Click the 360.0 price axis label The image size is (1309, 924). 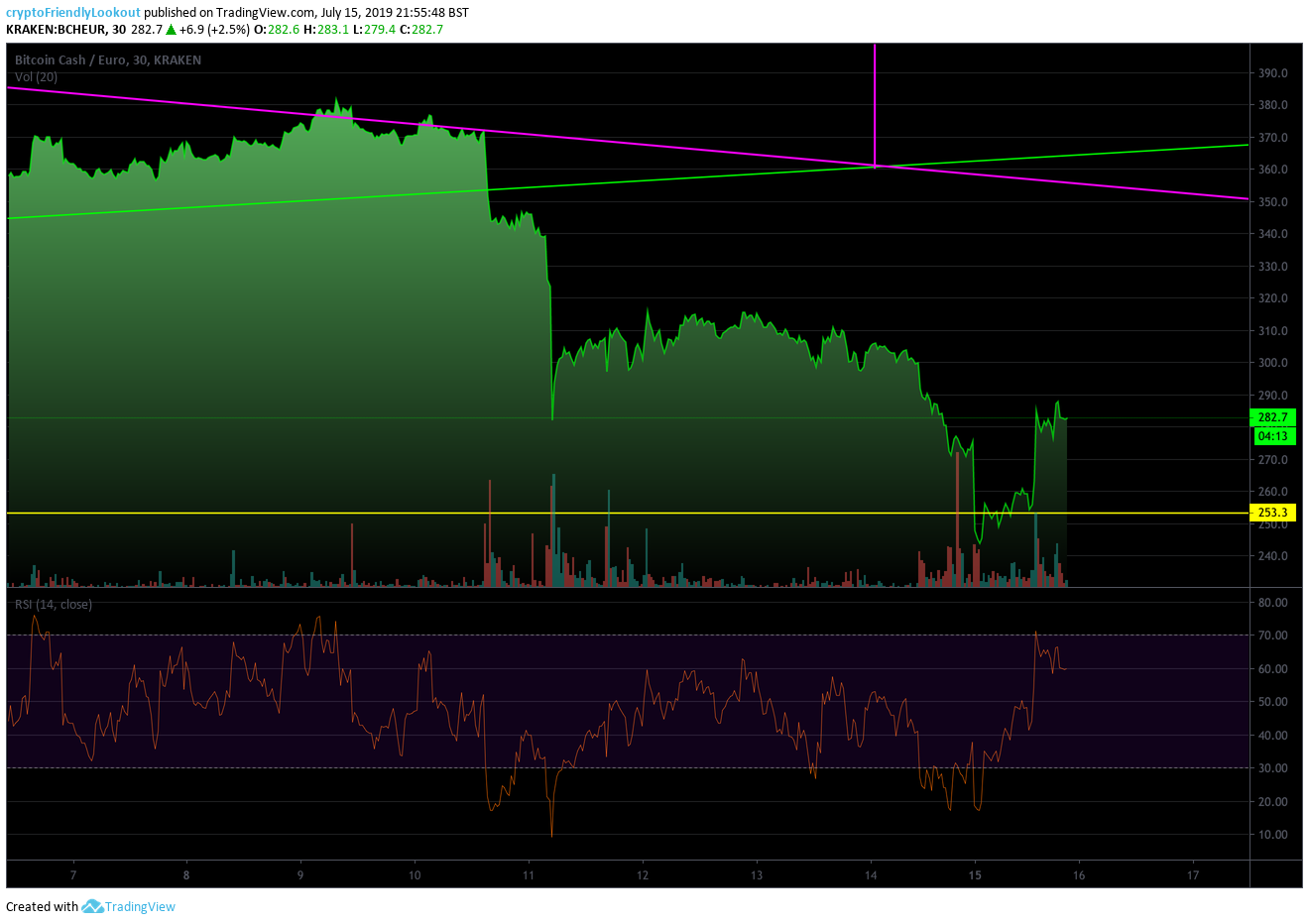coord(1273,170)
